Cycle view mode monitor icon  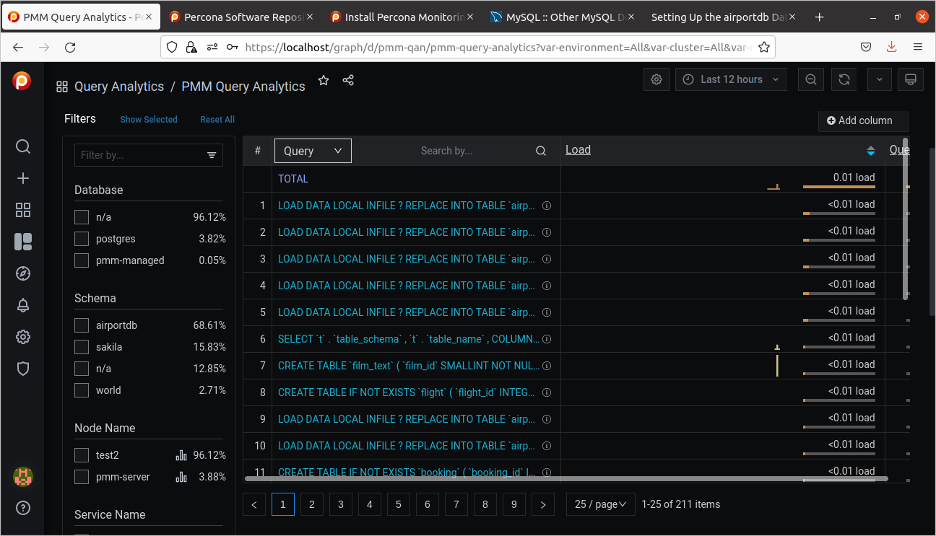click(x=910, y=79)
